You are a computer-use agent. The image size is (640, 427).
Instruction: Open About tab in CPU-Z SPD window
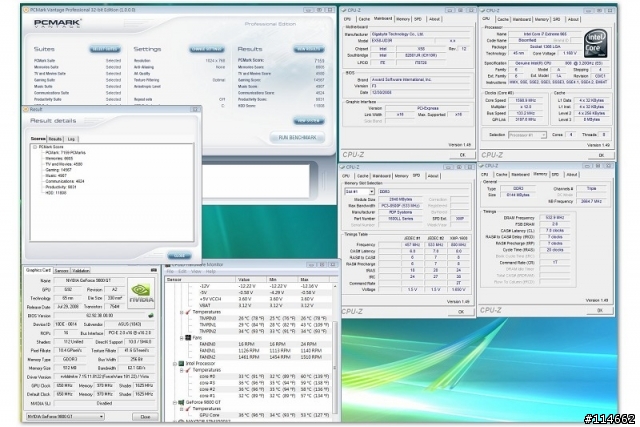click(433, 176)
